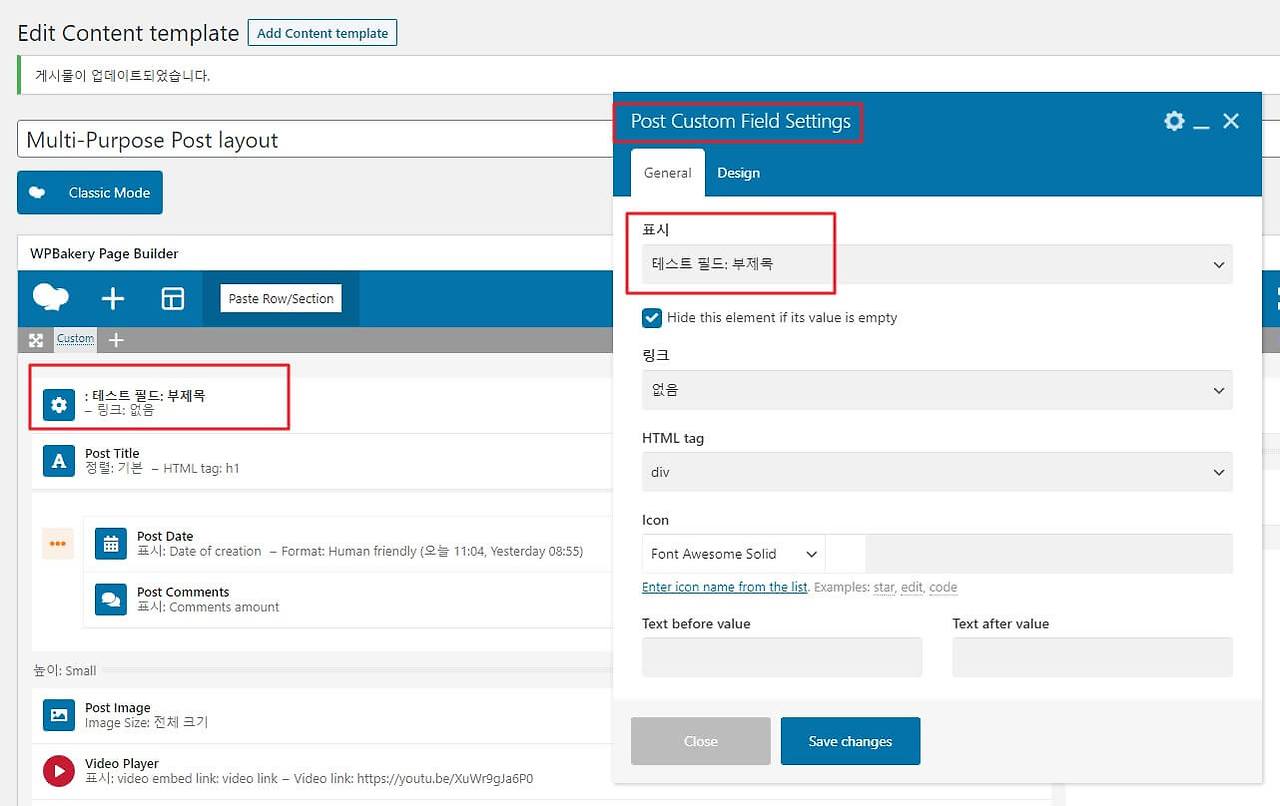Click the 'WPBakery Page Builder' panel heading
This screenshot has height=806, width=1280.
pyautogui.click(x=104, y=253)
